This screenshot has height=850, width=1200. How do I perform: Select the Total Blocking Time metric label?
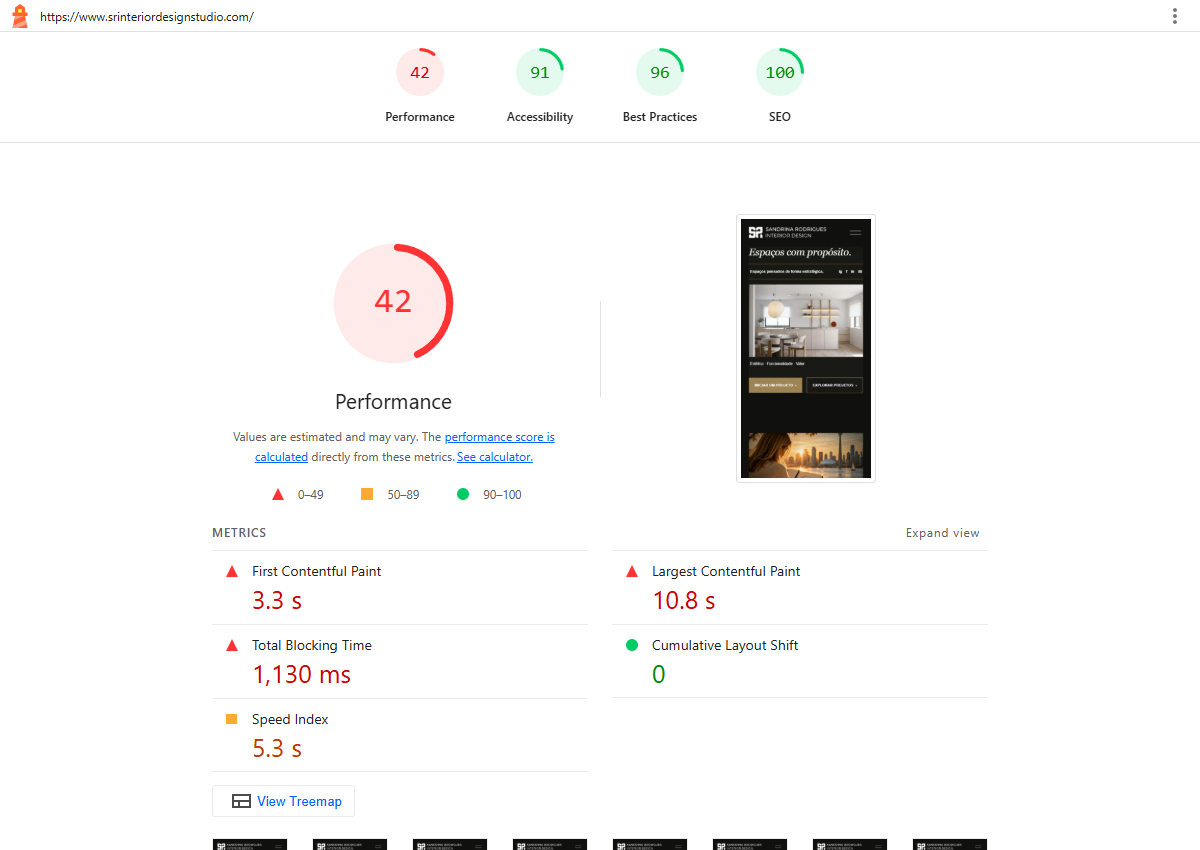point(312,645)
